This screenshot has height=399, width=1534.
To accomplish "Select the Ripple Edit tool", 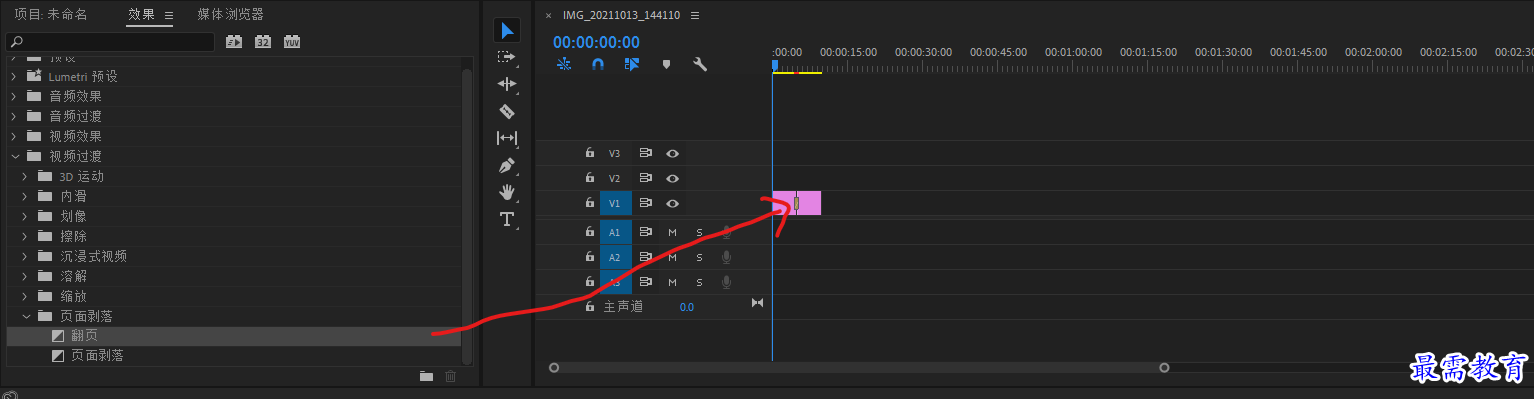I will point(507,84).
